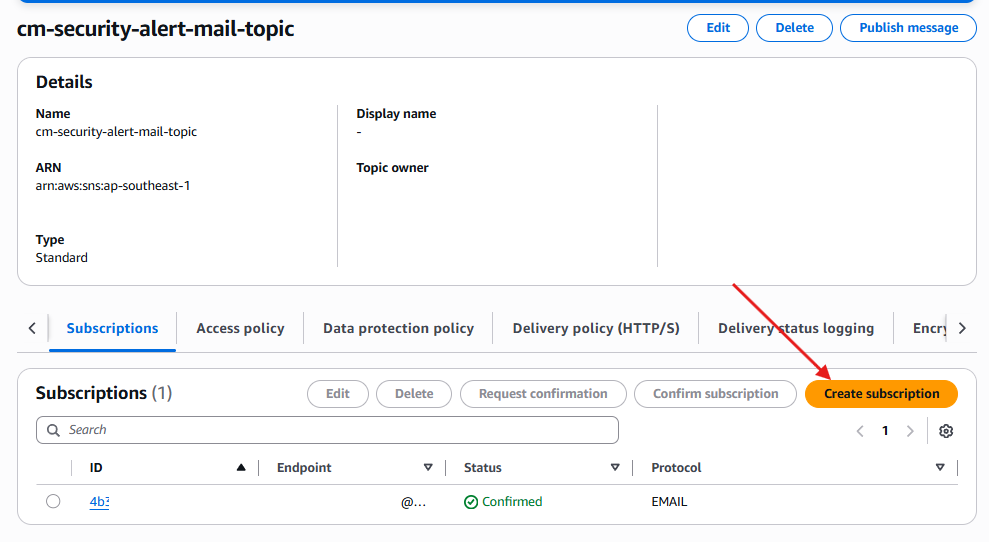Viewport: 989px width, 542px height.
Task: Edit the SNS topic
Action: [718, 28]
